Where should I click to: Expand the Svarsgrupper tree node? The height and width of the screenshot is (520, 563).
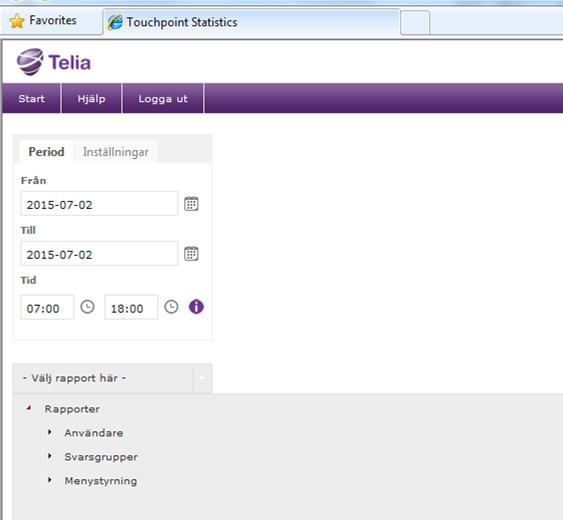[50, 456]
